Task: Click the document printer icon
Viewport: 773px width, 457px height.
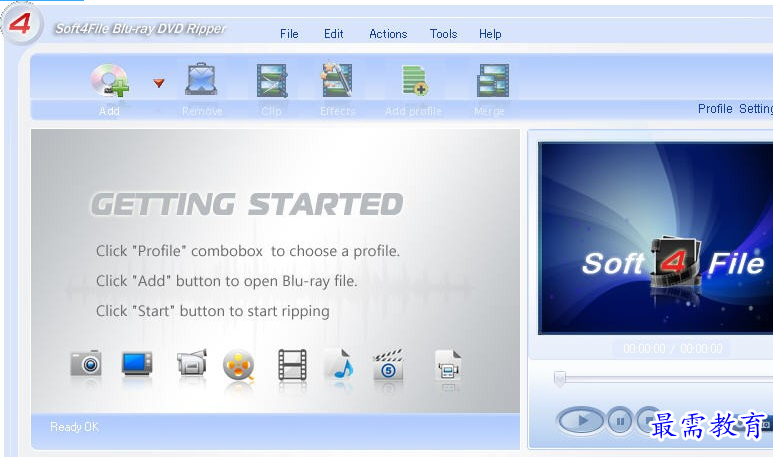Action: click(448, 365)
